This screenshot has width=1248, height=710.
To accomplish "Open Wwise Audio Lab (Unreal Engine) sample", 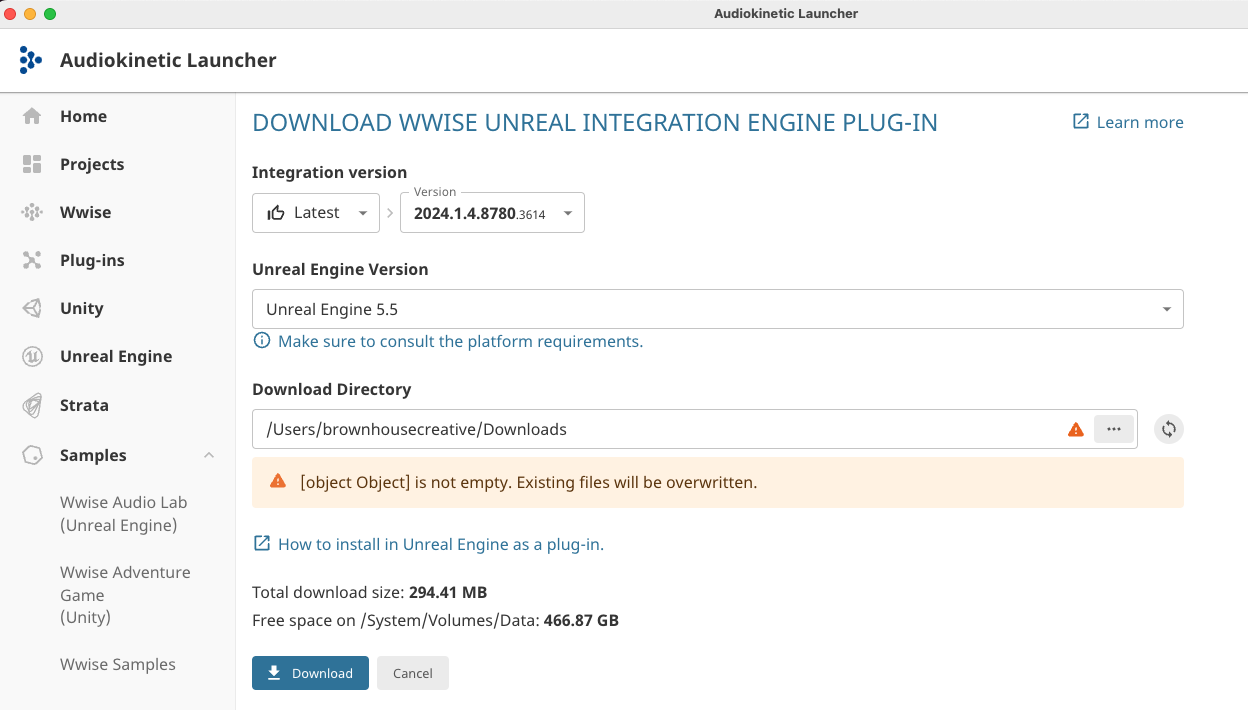I will tap(124, 514).
